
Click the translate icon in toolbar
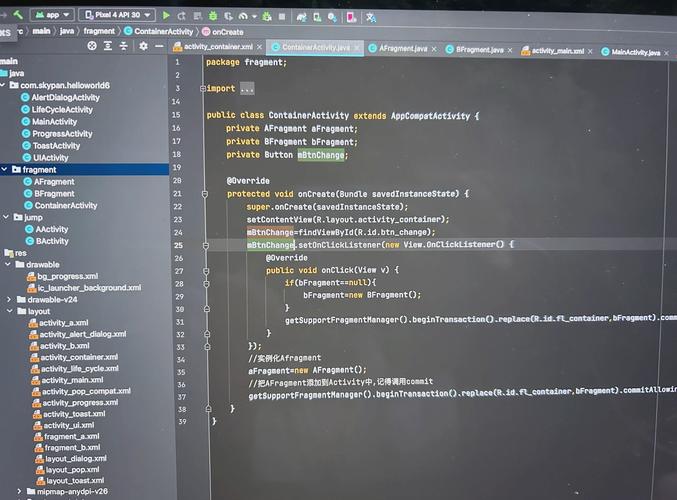[x=371, y=18]
